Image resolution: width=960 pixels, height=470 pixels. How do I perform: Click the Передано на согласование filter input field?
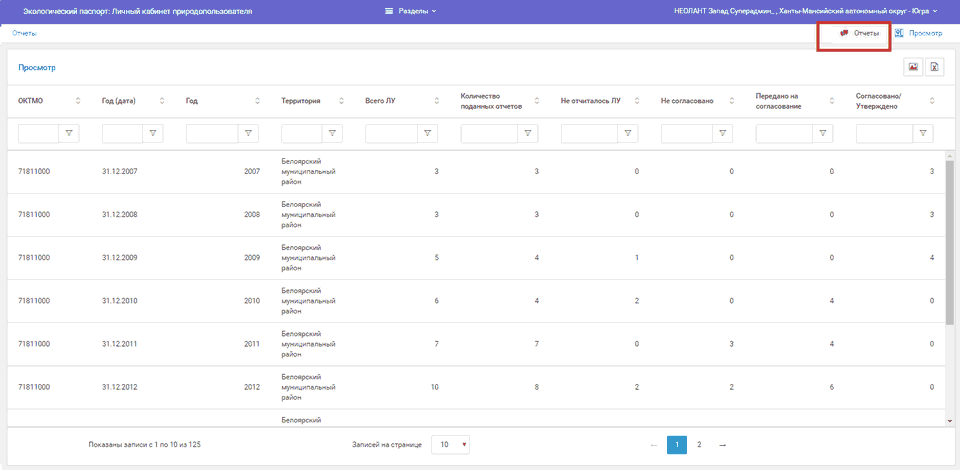785,133
